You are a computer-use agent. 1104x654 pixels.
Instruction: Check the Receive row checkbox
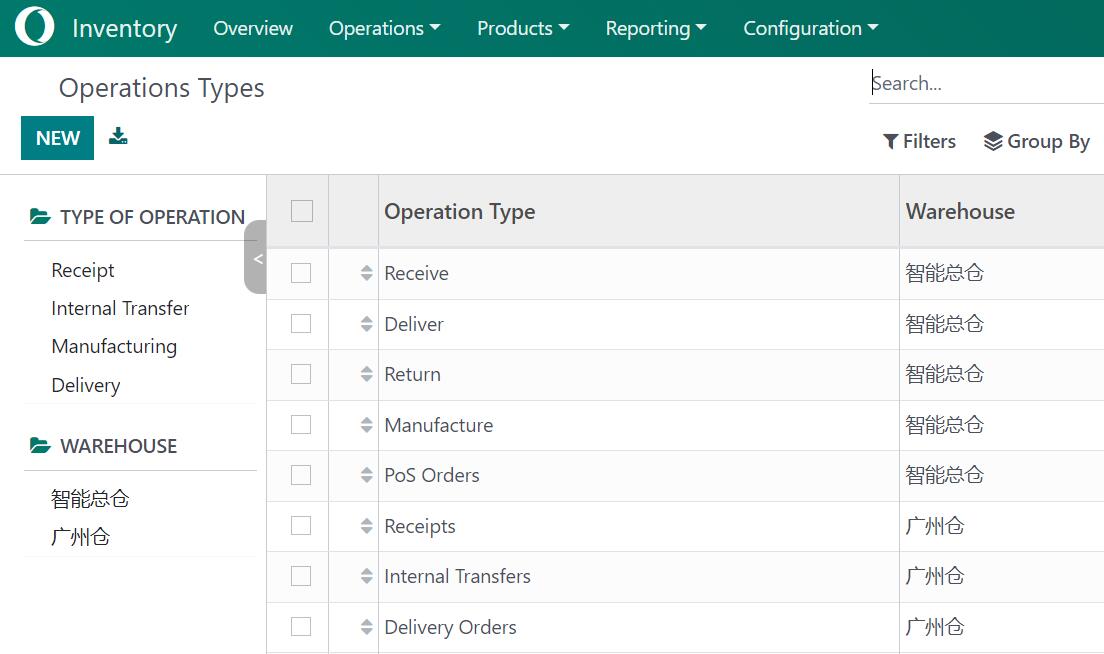point(301,272)
